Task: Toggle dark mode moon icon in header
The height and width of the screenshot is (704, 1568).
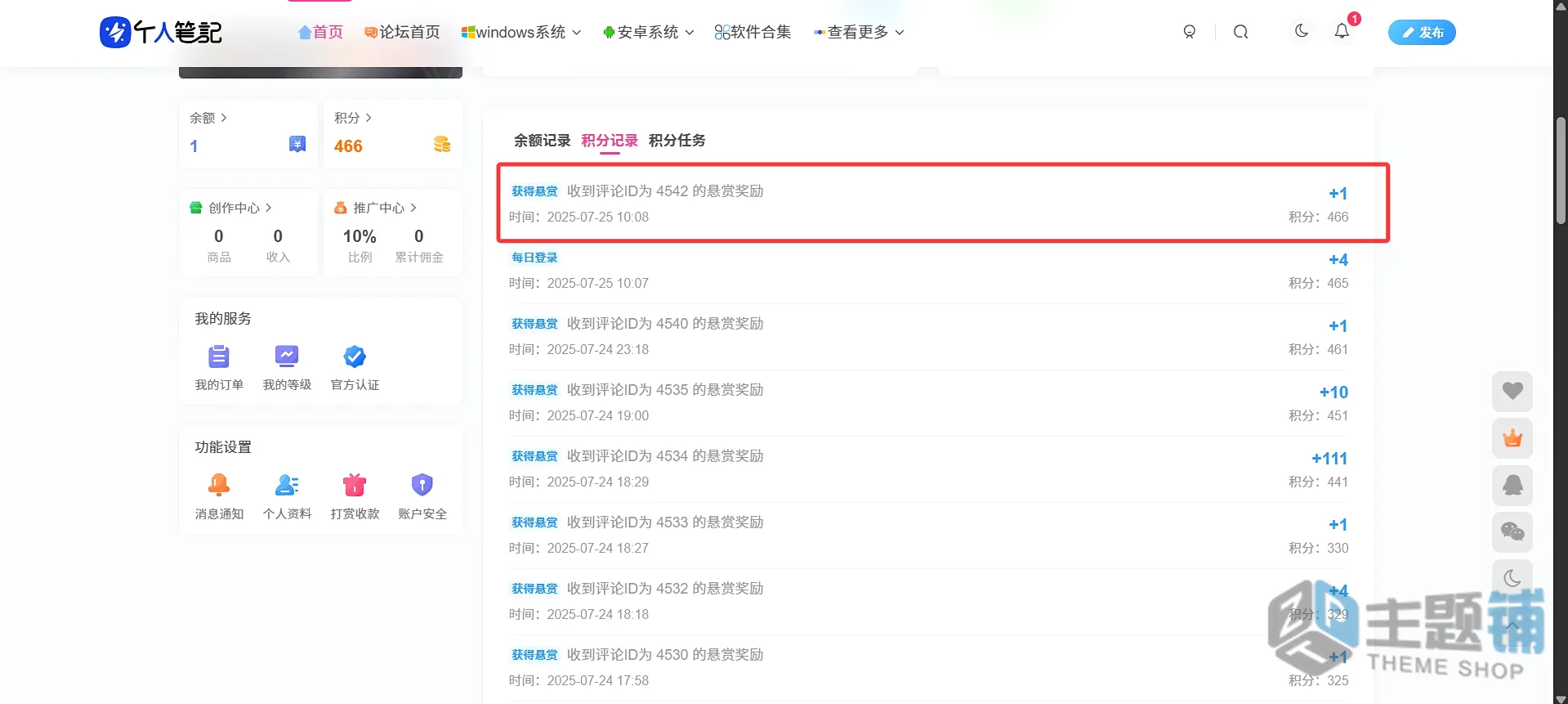Action: (x=1302, y=31)
